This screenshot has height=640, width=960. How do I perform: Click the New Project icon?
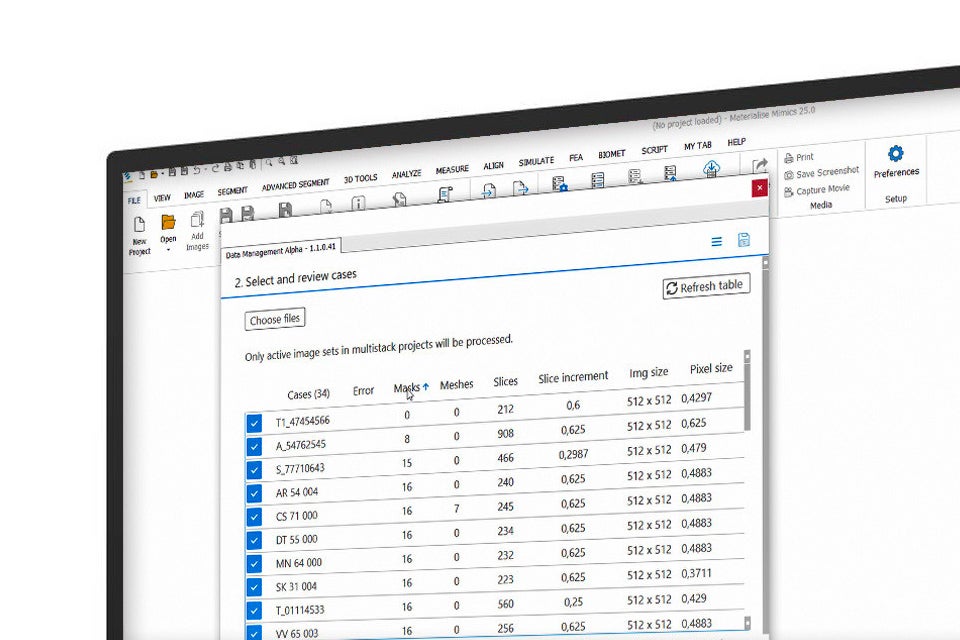[x=139, y=224]
